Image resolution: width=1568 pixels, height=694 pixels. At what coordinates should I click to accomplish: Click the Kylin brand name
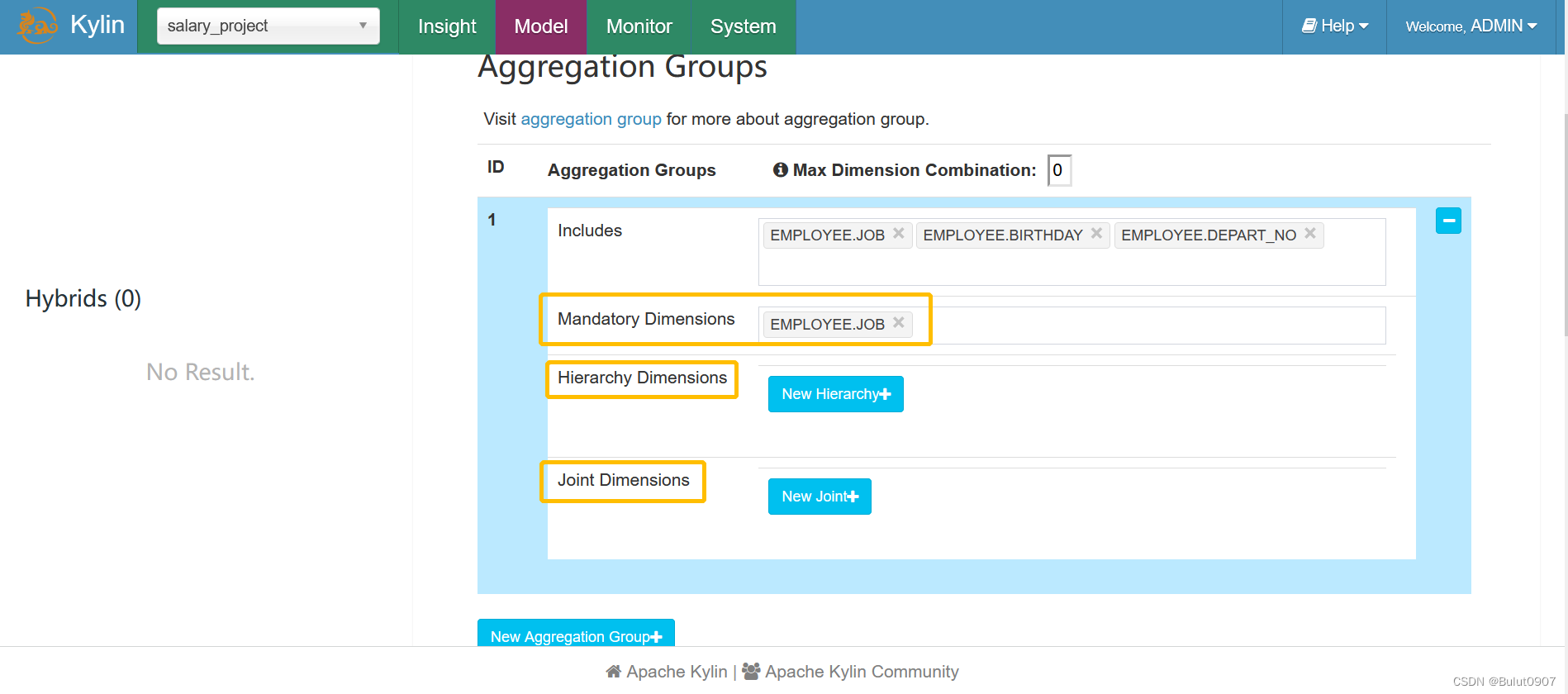(x=97, y=25)
